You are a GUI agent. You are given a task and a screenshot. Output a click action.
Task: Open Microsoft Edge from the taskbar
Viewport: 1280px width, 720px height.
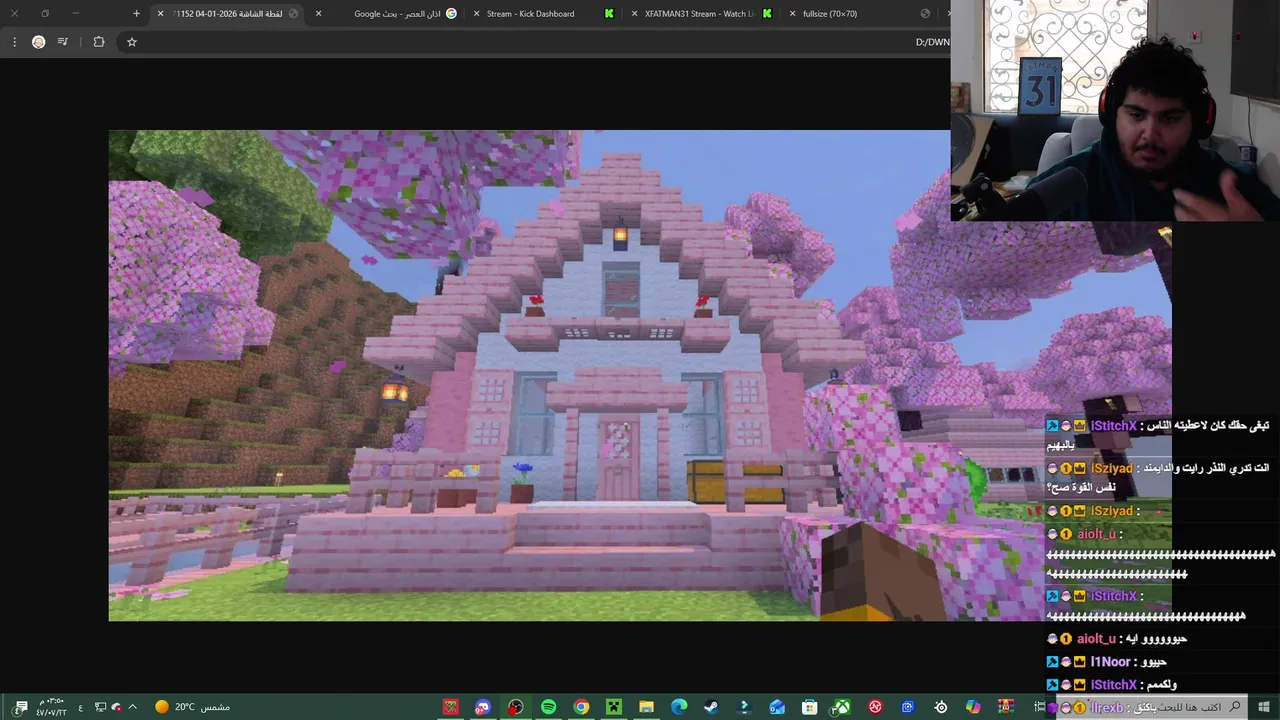point(679,707)
